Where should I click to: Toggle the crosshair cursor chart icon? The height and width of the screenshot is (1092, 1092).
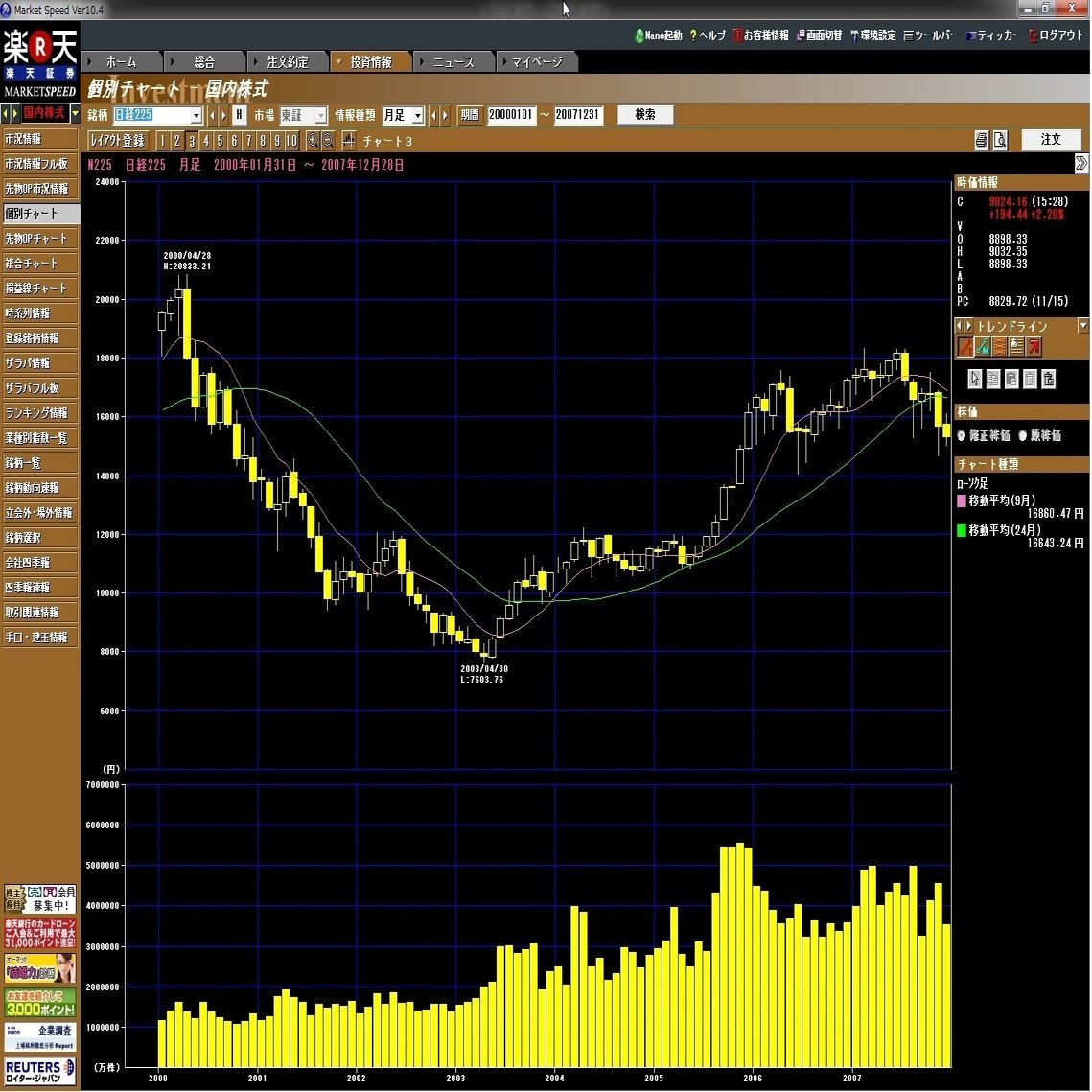348,141
